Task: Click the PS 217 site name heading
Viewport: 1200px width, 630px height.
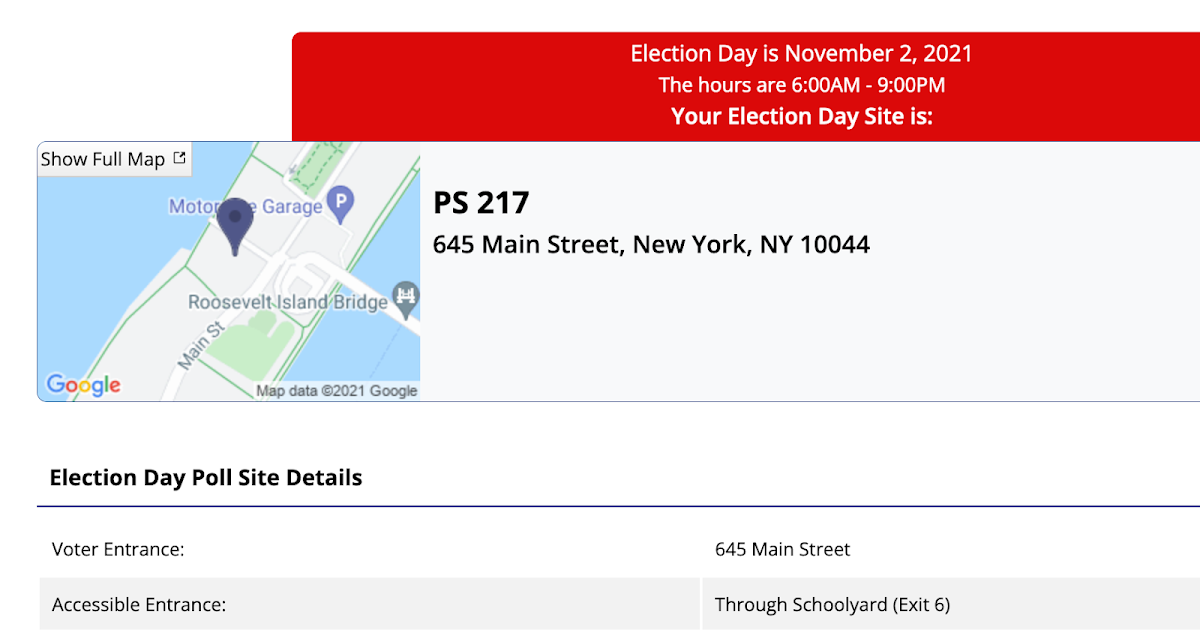Action: (x=481, y=203)
